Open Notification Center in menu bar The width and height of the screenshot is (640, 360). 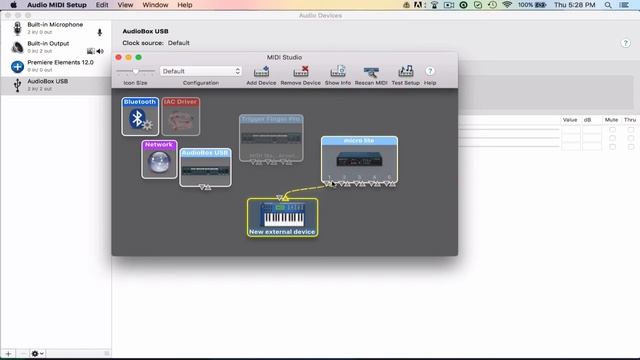point(624,5)
